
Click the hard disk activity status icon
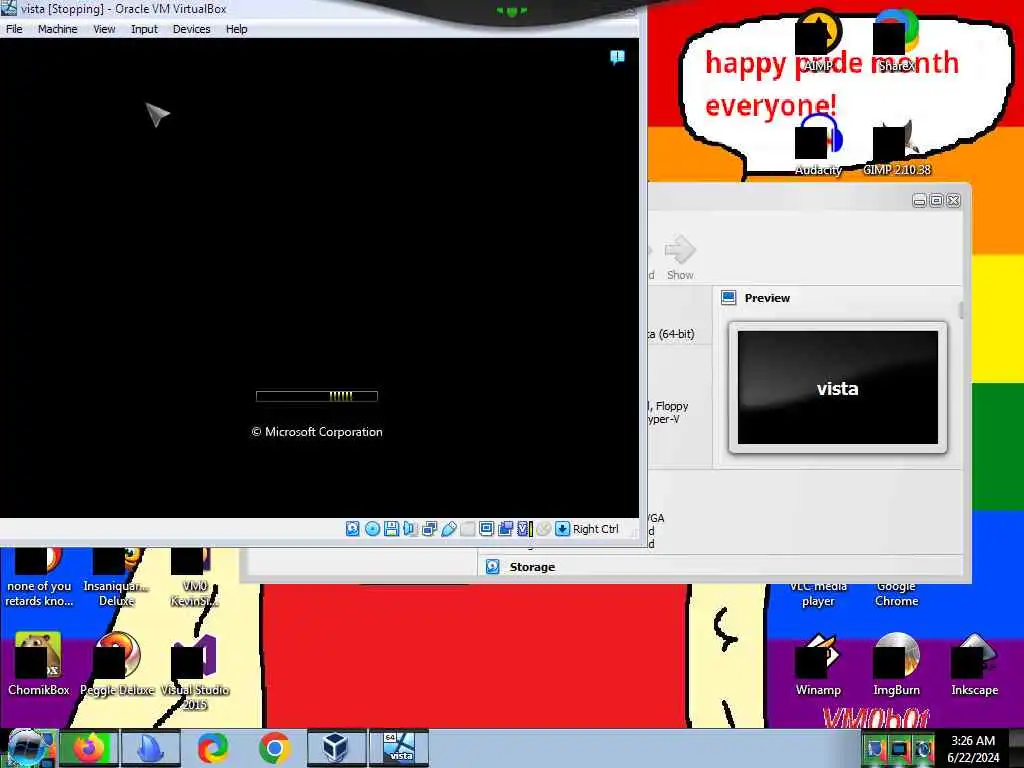click(353, 529)
